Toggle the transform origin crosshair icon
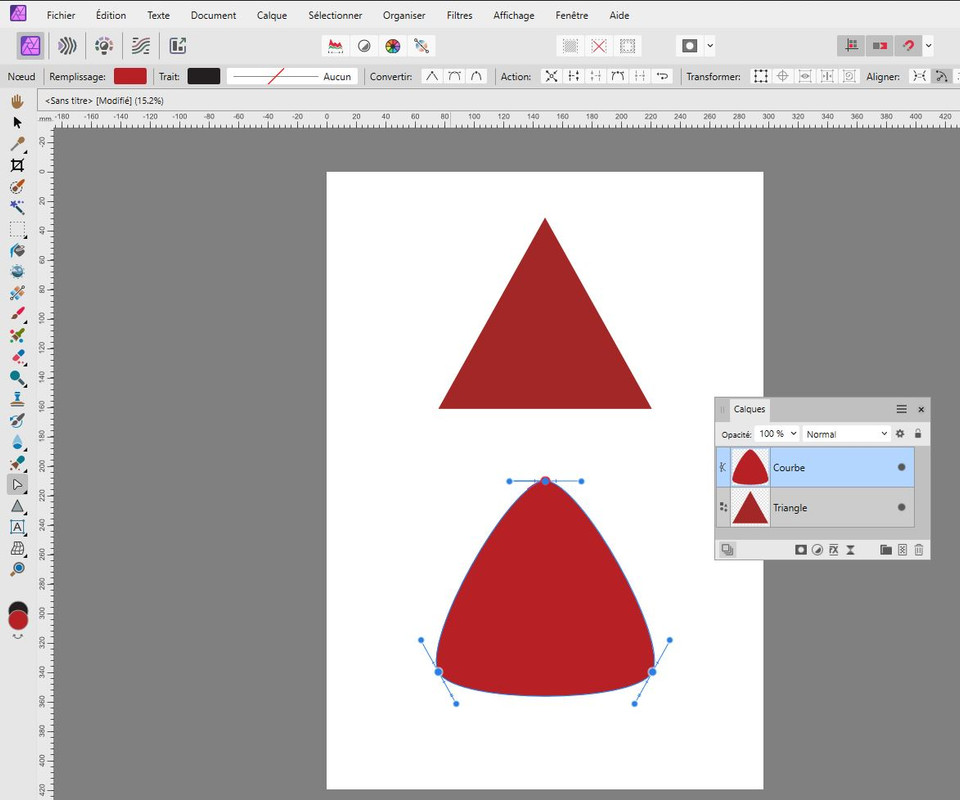 782,77
